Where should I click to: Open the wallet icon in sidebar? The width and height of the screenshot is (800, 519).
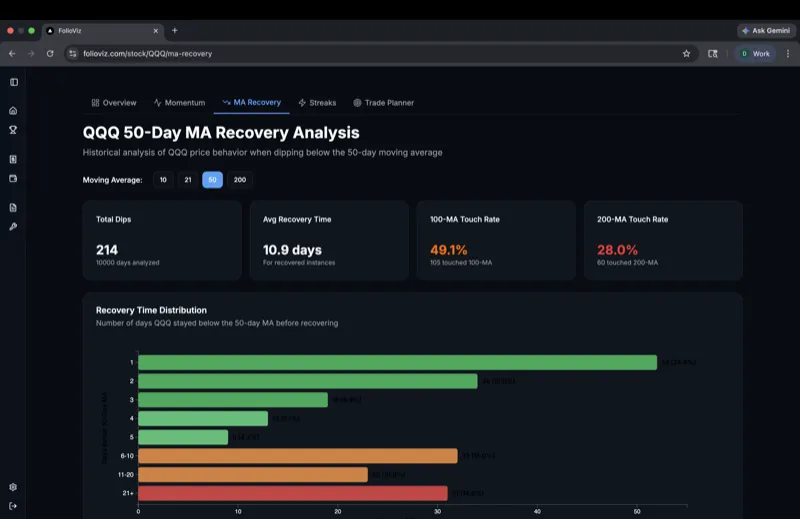pos(13,179)
